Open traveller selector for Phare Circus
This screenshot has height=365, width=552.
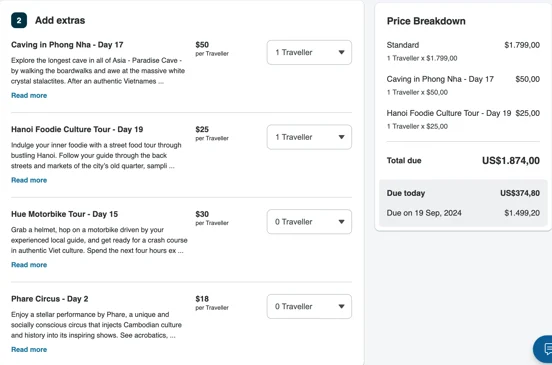309,306
